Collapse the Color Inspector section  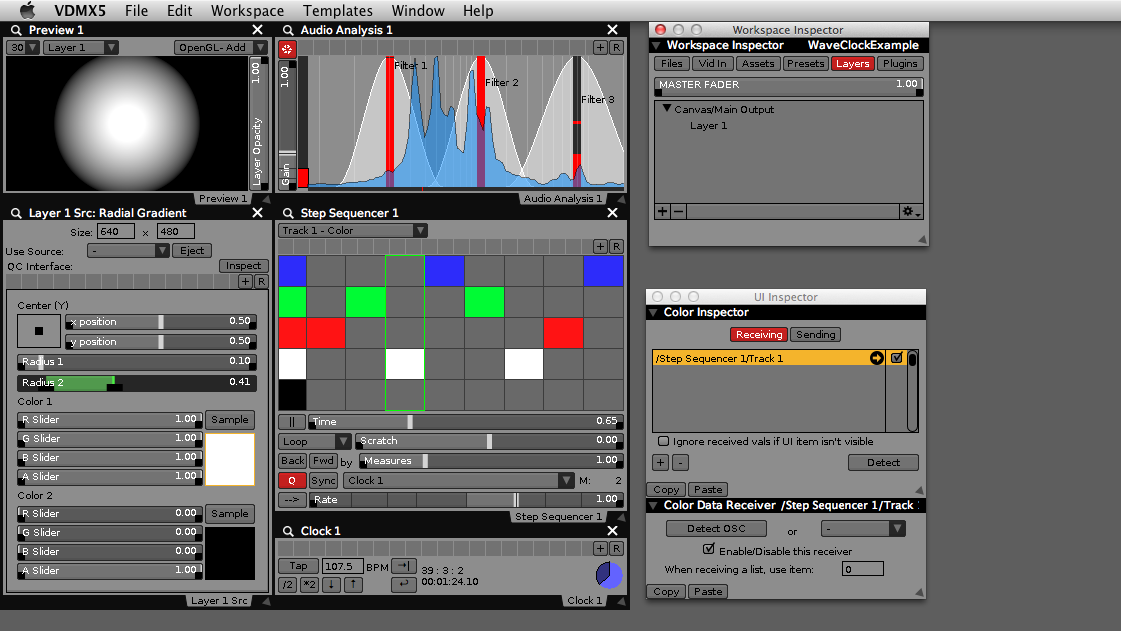click(653, 312)
